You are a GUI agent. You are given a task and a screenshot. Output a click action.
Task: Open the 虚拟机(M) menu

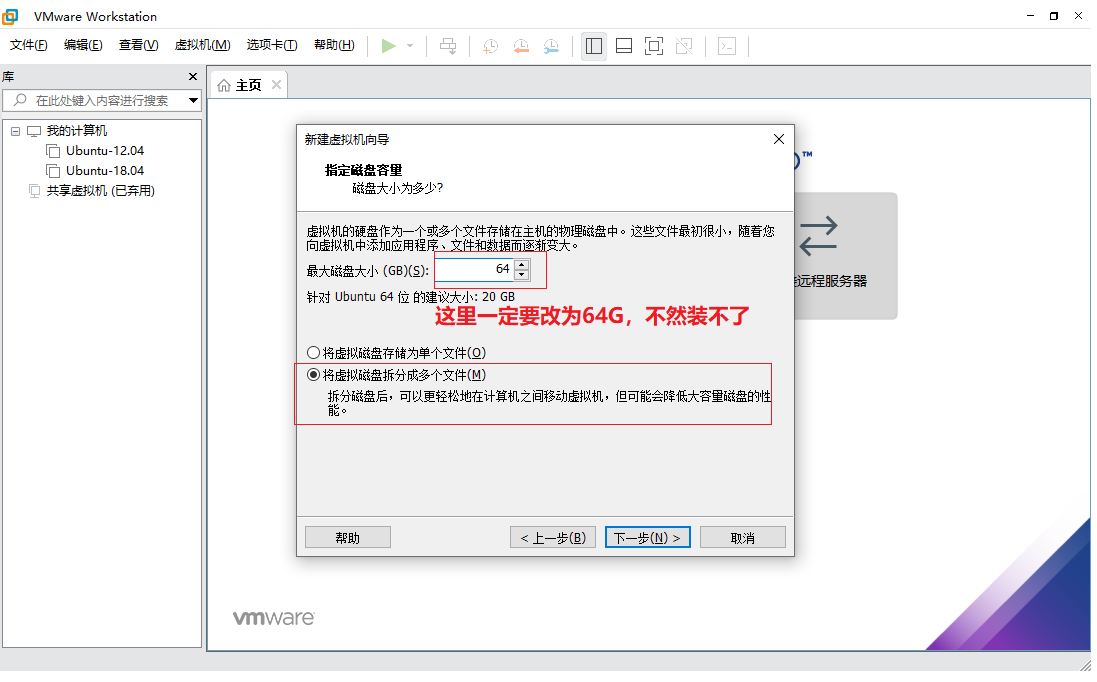coord(202,45)
